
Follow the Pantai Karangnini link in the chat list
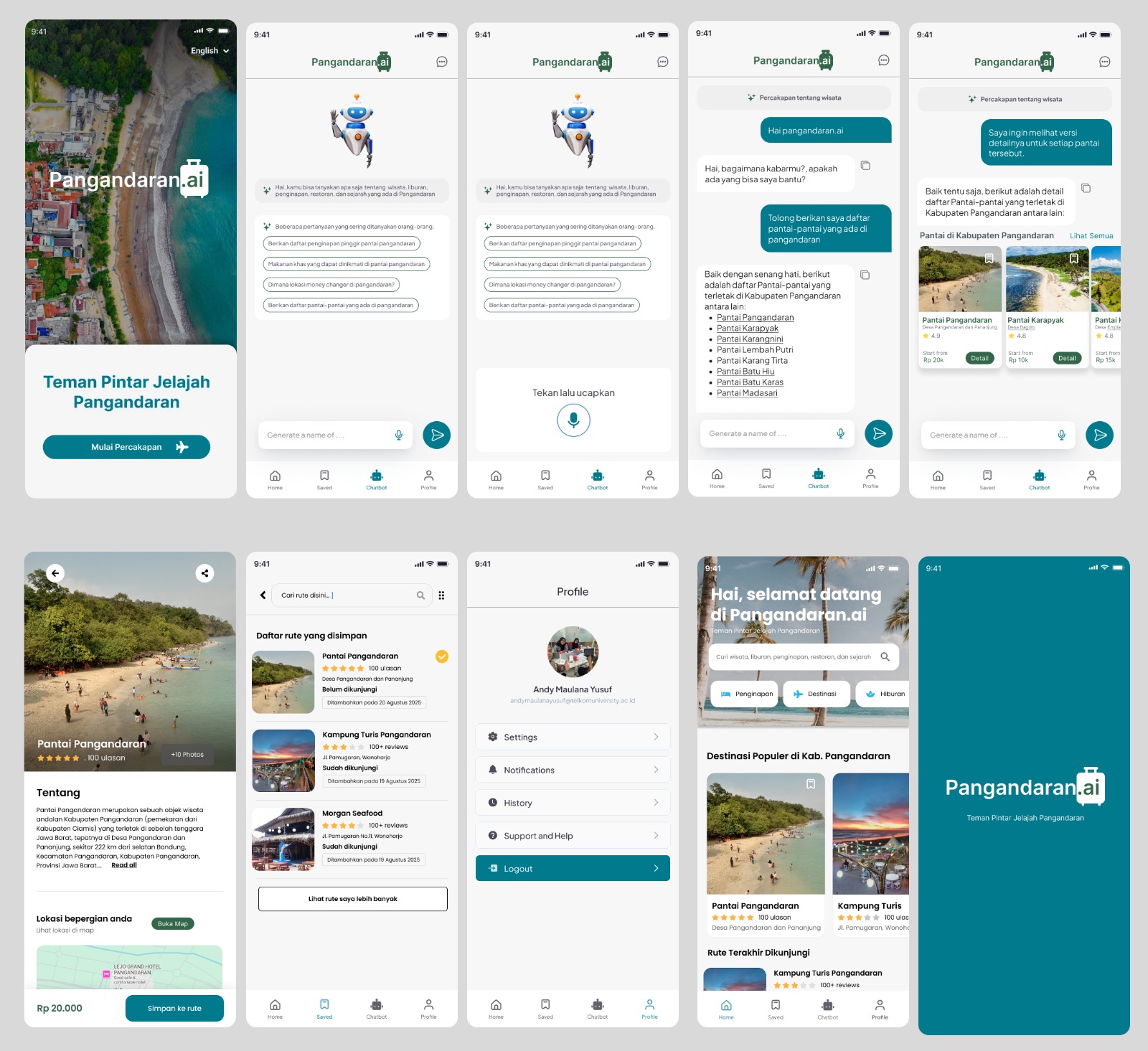click(x=750, y=339)
